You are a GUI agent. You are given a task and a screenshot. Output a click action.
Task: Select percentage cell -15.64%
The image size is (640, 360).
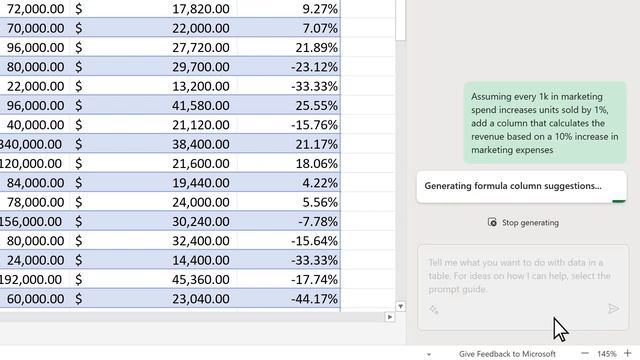289,241
